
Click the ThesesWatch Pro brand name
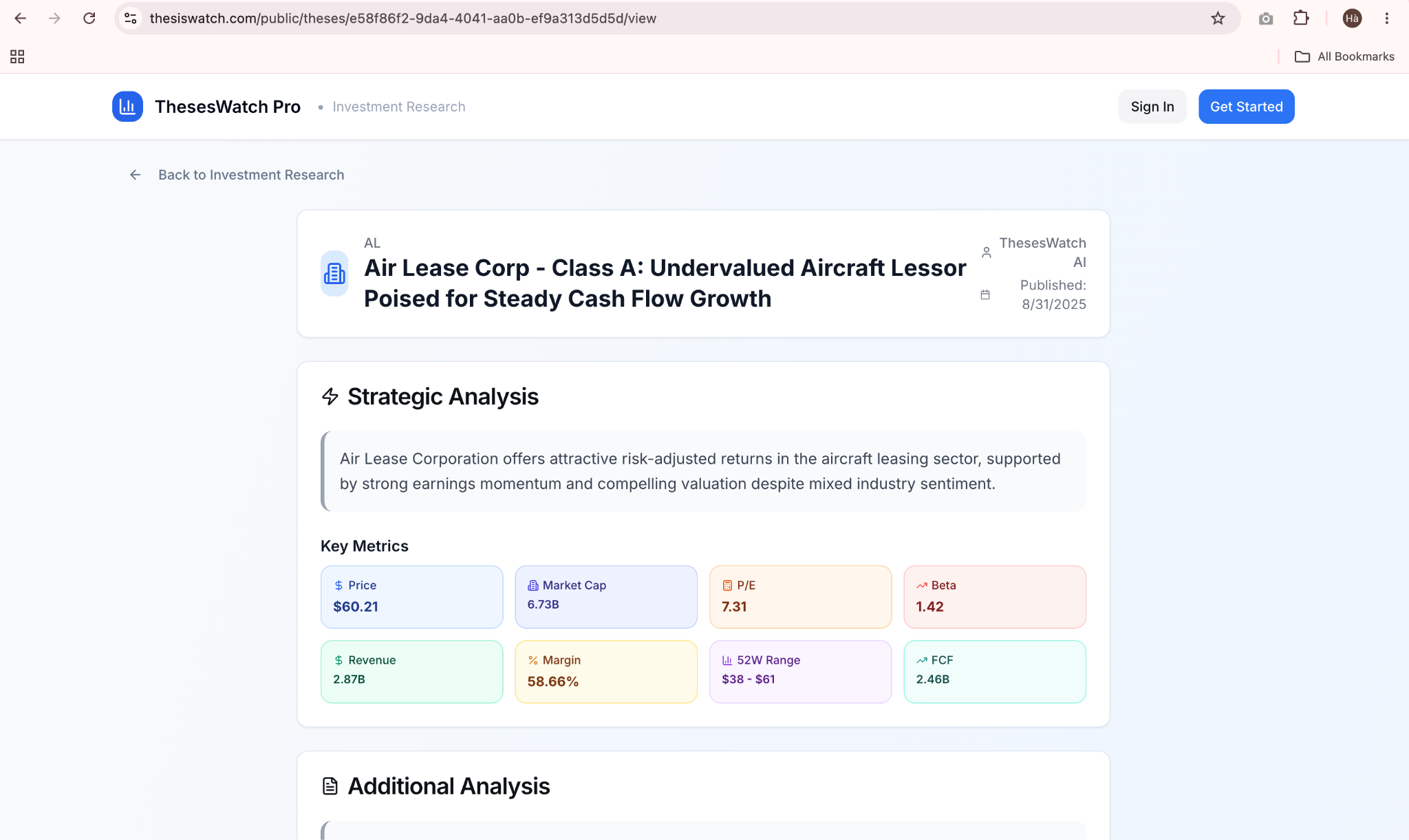click(x=228, y=107)
